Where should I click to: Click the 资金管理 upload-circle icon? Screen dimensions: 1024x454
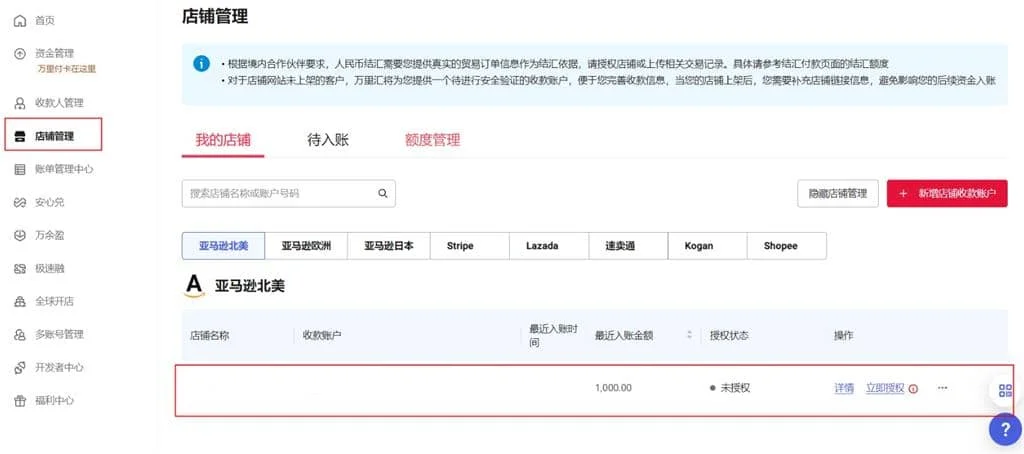20,54
